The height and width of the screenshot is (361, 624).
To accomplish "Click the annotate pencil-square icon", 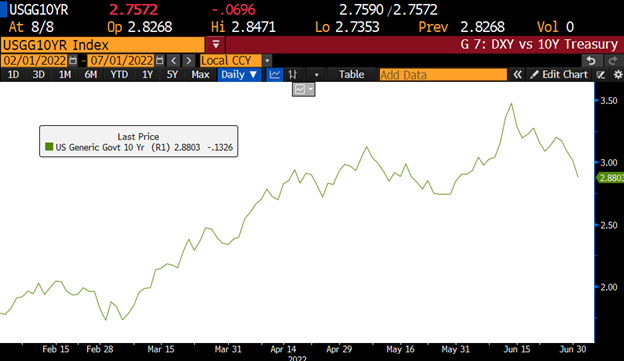I will tap(601, 75).
